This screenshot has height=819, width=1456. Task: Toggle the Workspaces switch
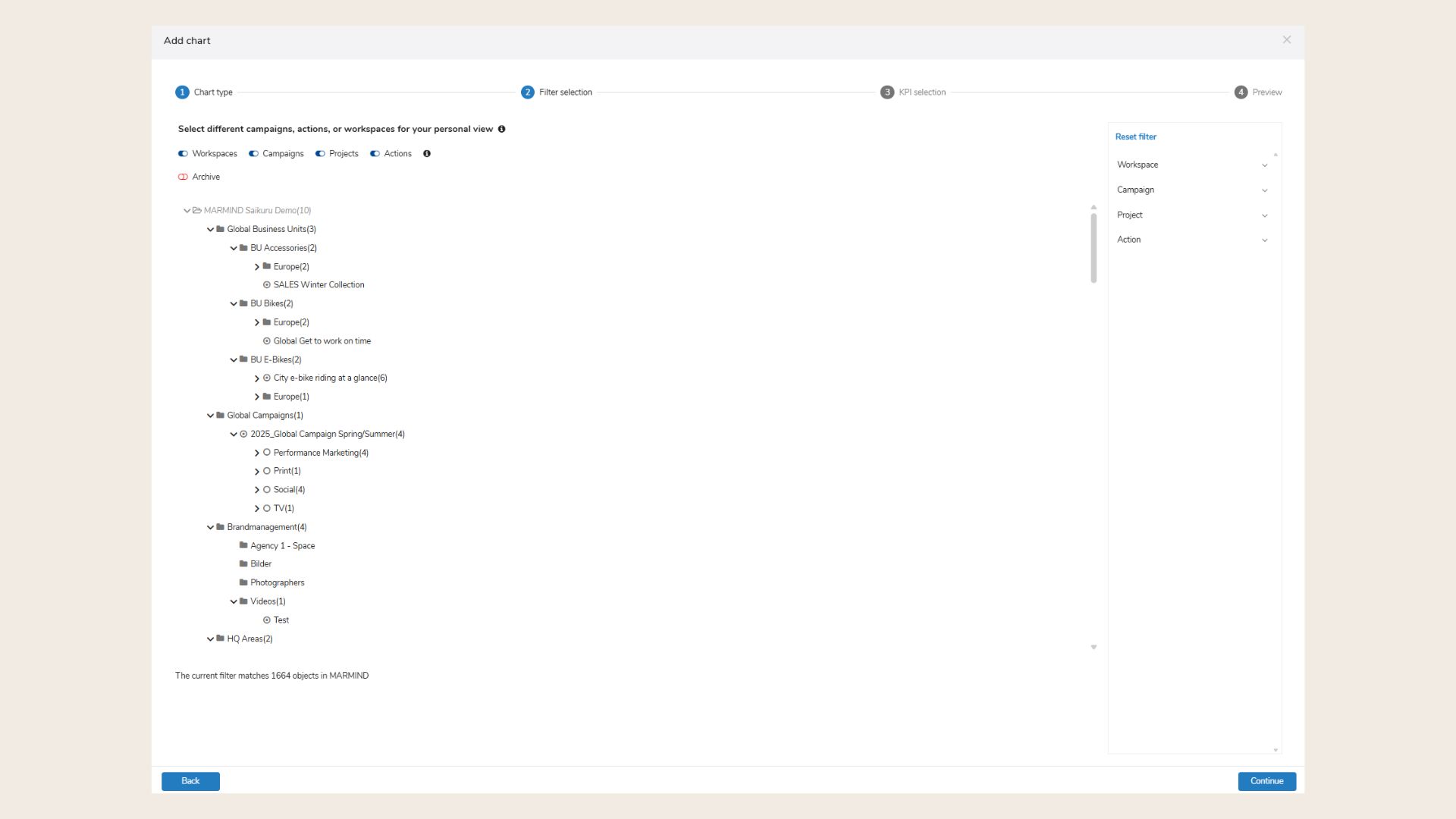click(x=183, y=154)
